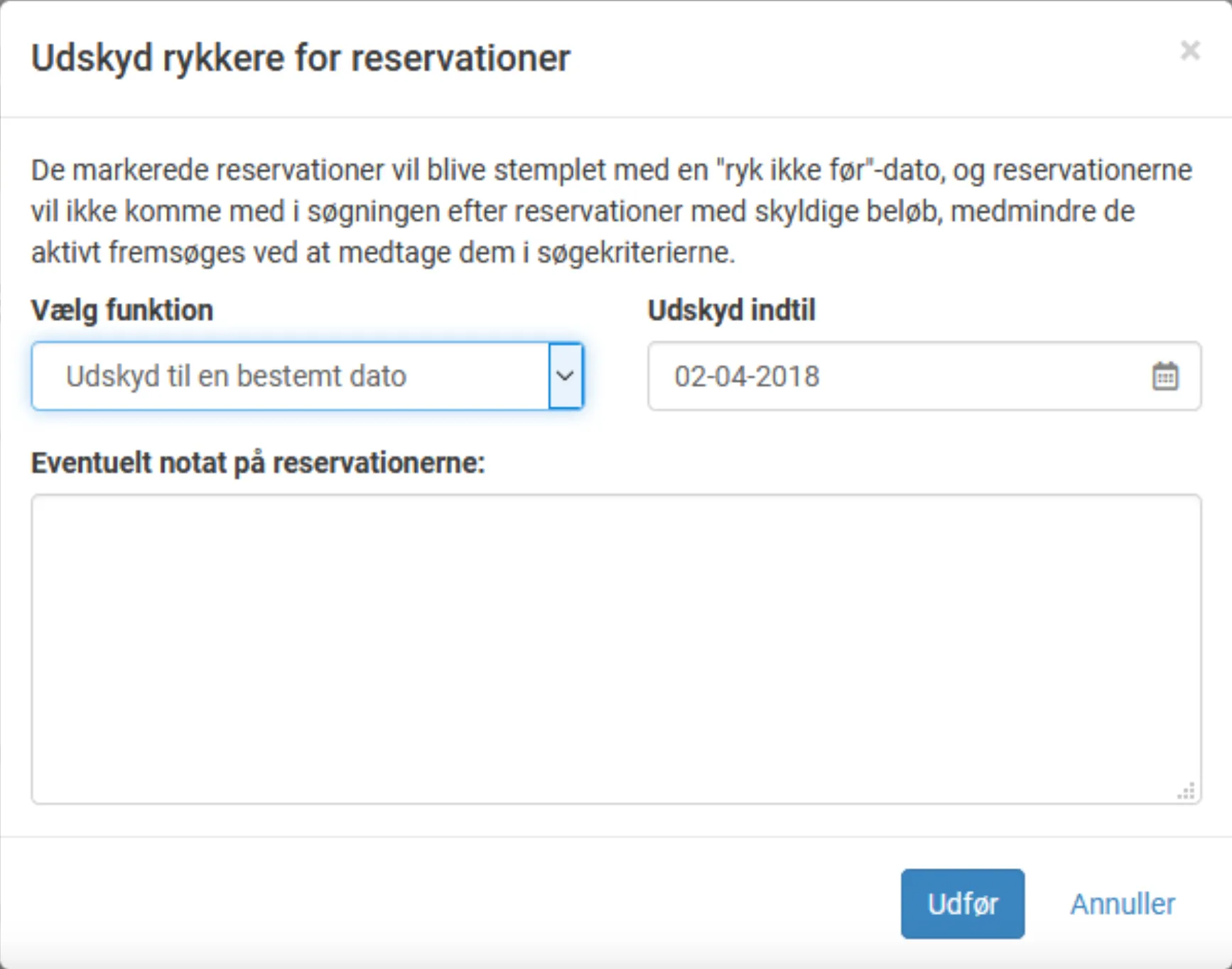
Task: Confirm the postponement with Udfør
Action: [963, 904]
